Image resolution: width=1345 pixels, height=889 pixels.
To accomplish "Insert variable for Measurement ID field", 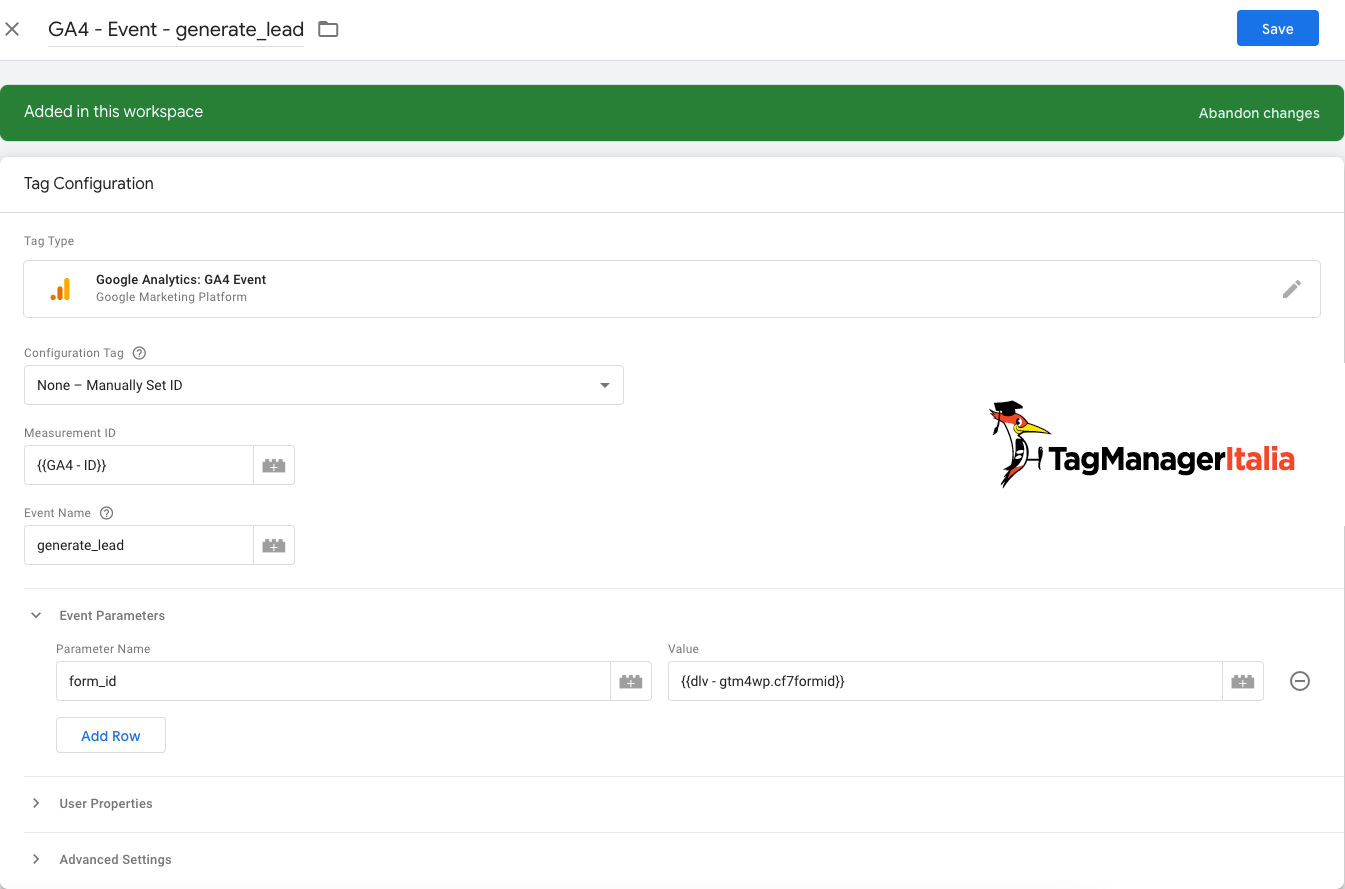I will [274, 465].
